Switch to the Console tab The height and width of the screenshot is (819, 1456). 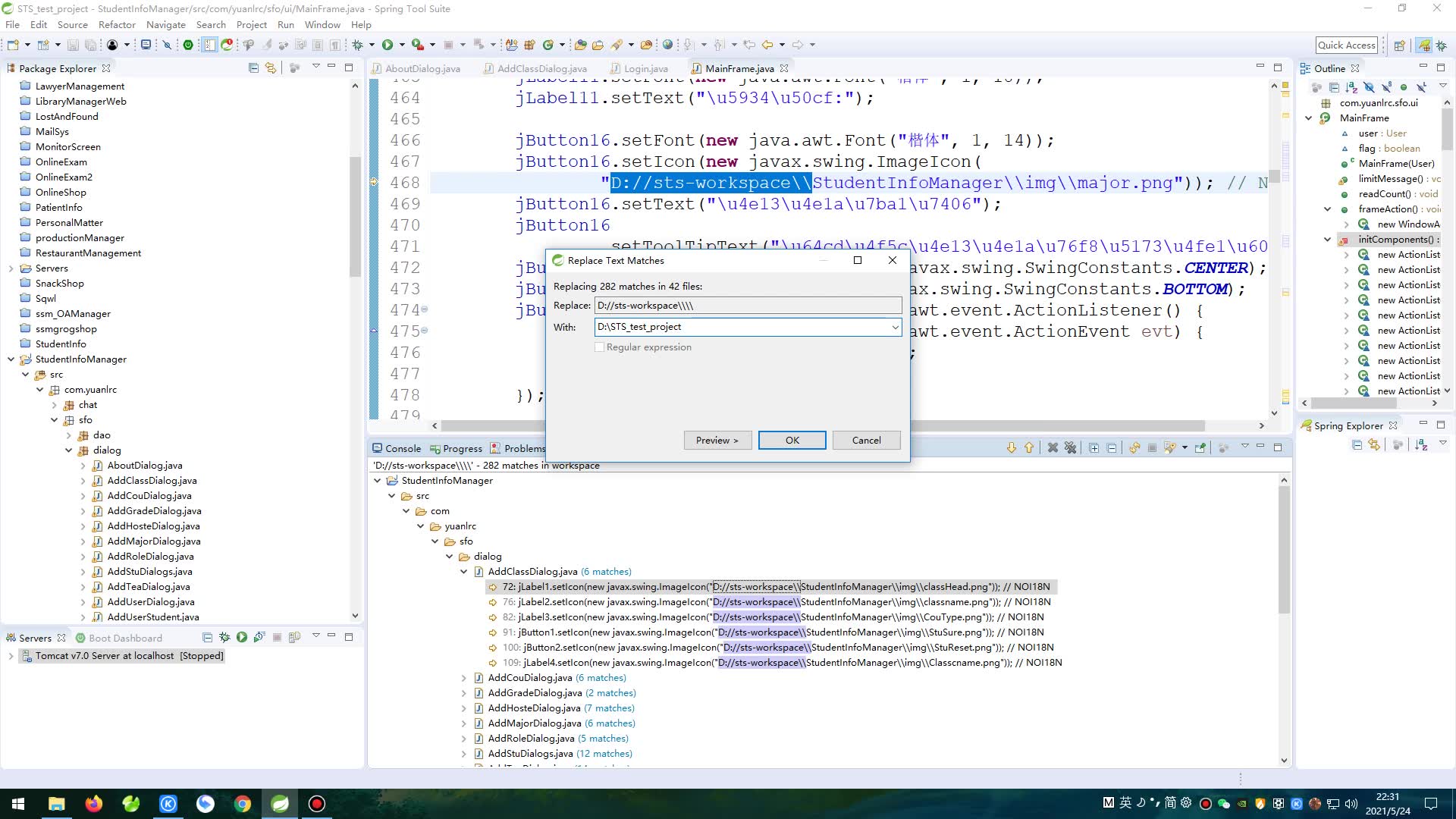tap(396, 448)
